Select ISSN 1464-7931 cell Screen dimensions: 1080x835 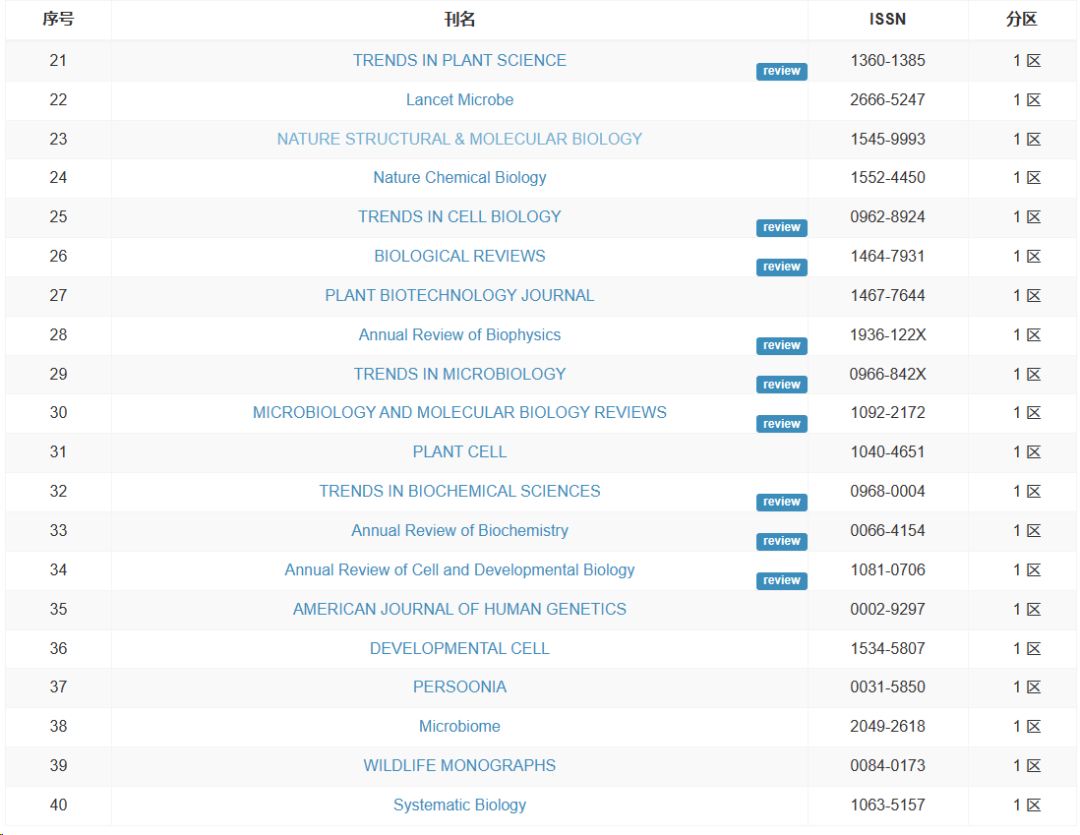[887, 256]
